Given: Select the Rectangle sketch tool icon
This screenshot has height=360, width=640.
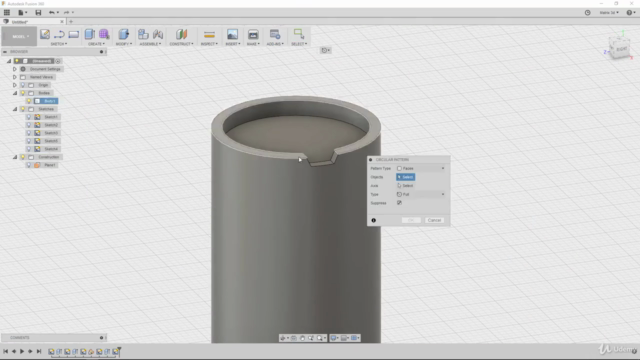Looking at the screenshot, I should point(74,34).
